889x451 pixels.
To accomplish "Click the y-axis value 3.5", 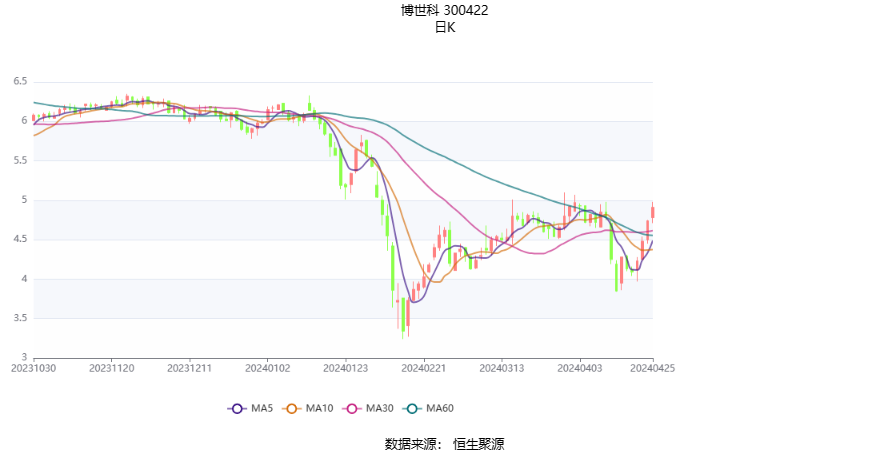I will (20, 318).
